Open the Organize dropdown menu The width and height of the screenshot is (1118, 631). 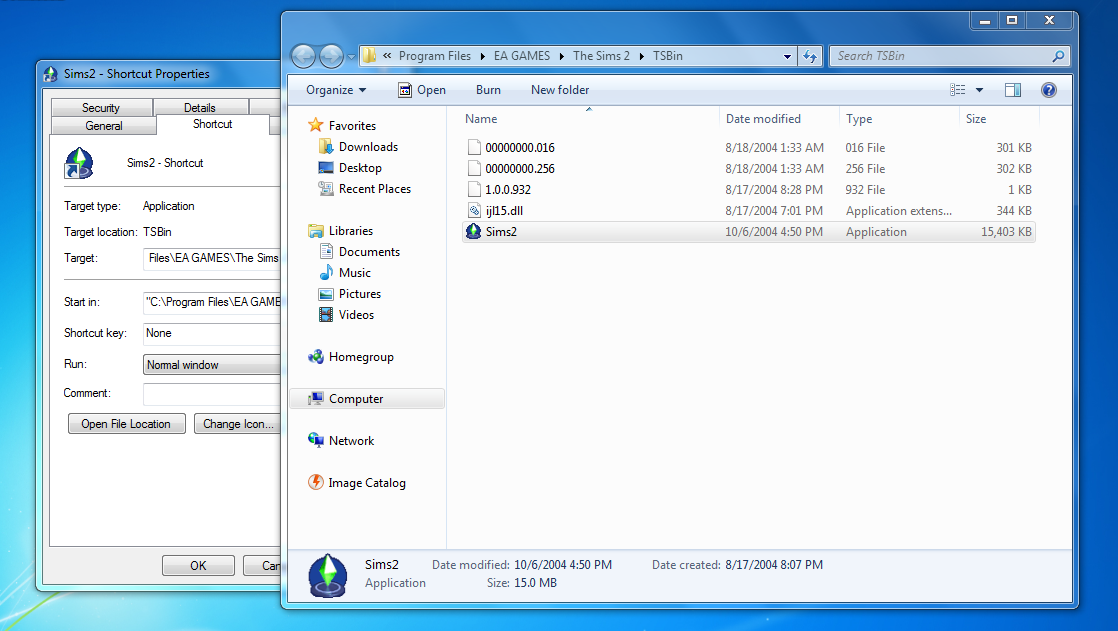pos(334,89)
